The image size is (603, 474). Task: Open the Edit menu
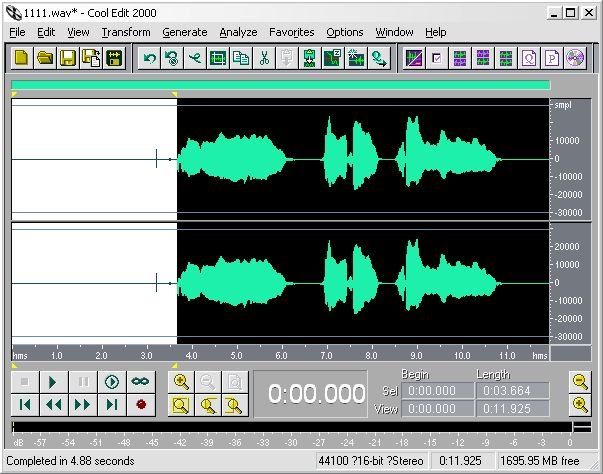46,32
